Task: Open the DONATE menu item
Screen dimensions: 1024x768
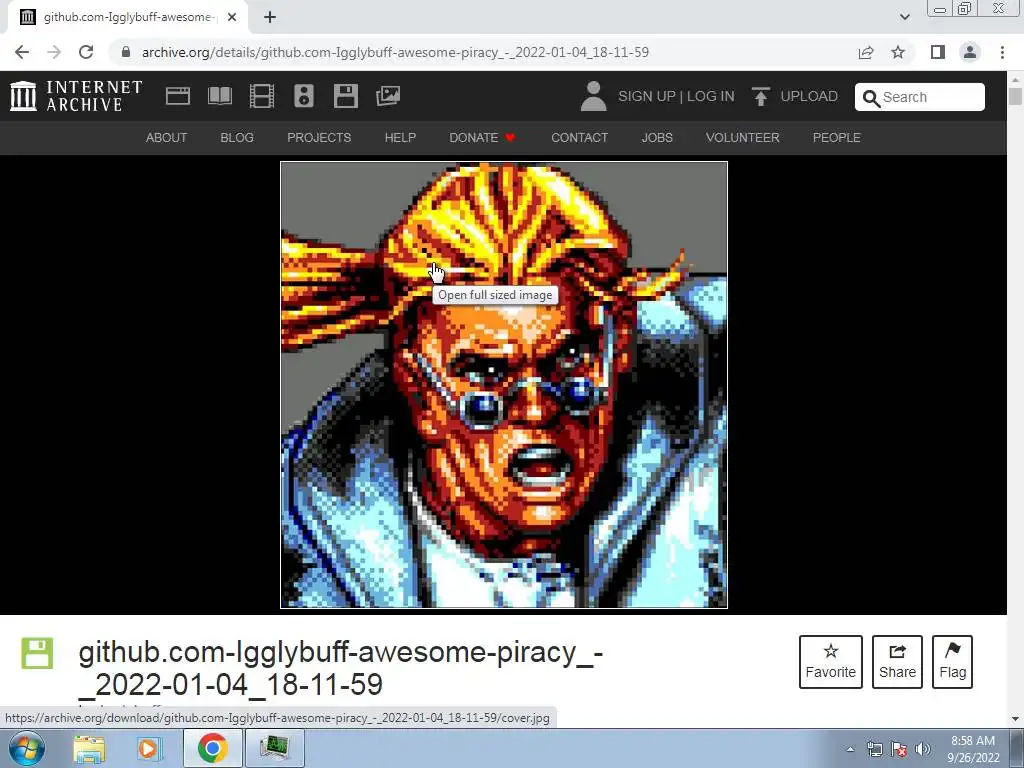Action: click(x=482, y=138)
